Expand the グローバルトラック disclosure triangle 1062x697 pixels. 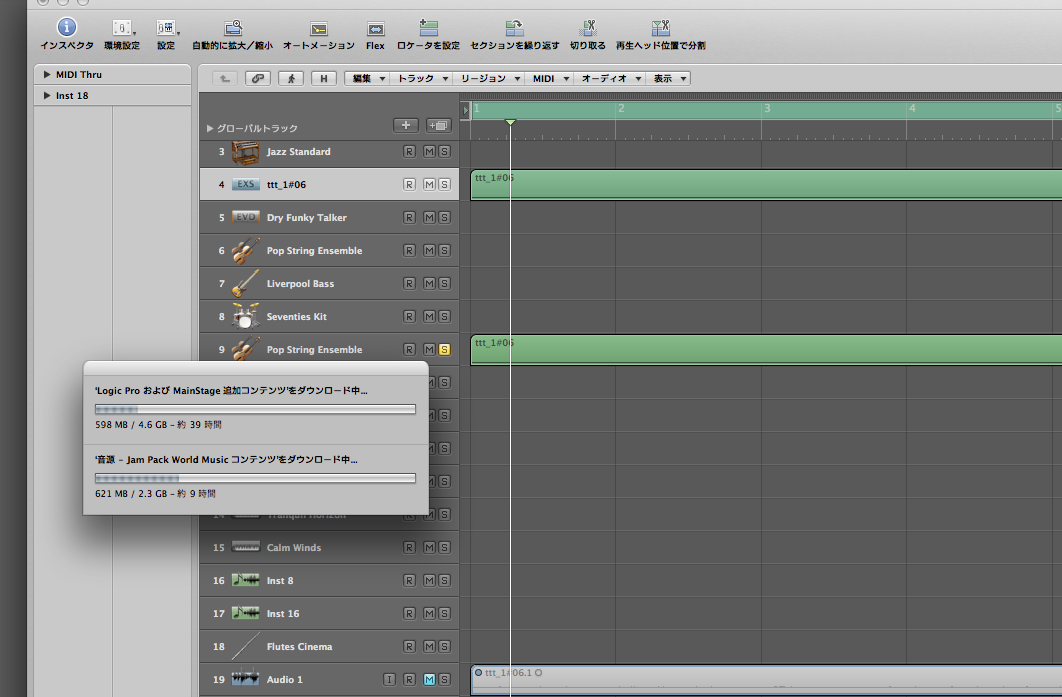point(210,128)
